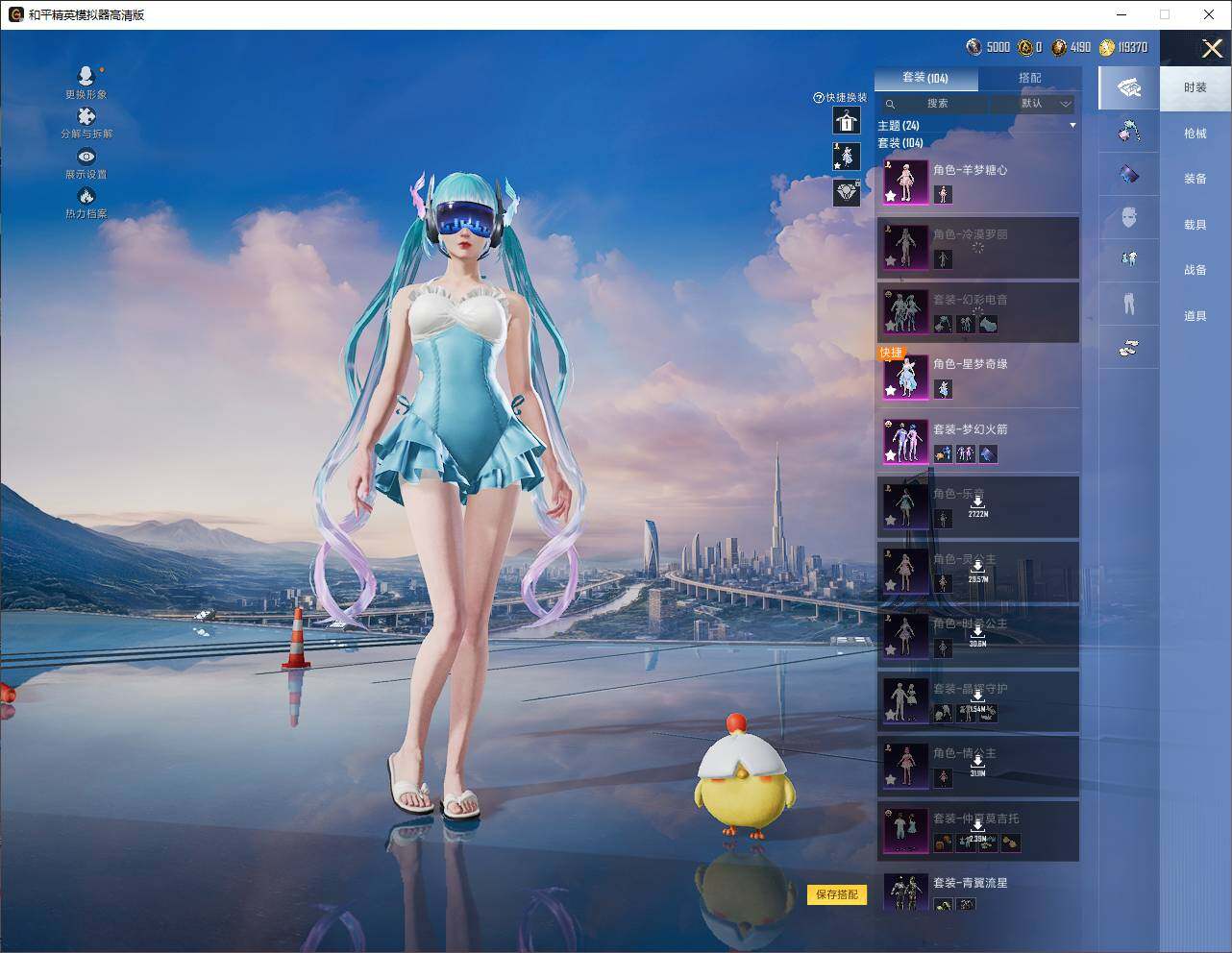The image size is (1232, 953).
Task: Click the 搜索 search field
Action: (937, 104)
